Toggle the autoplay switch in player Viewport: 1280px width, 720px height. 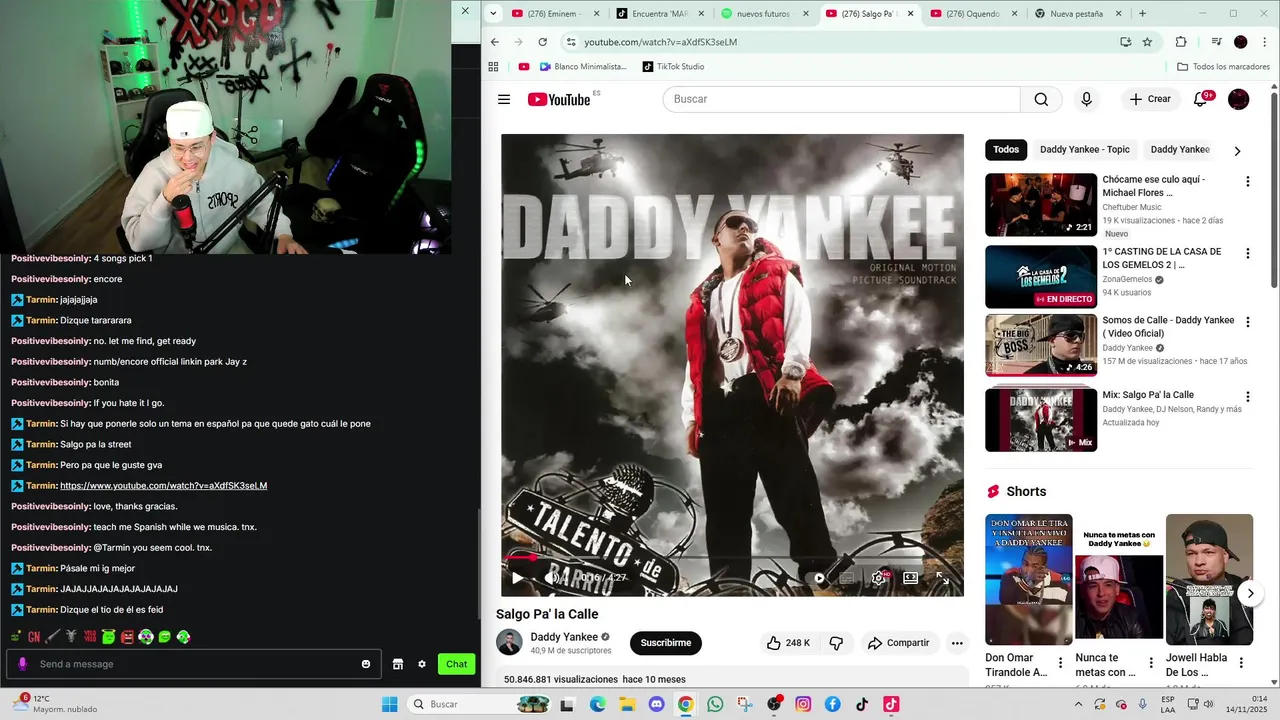coord(817,578)
